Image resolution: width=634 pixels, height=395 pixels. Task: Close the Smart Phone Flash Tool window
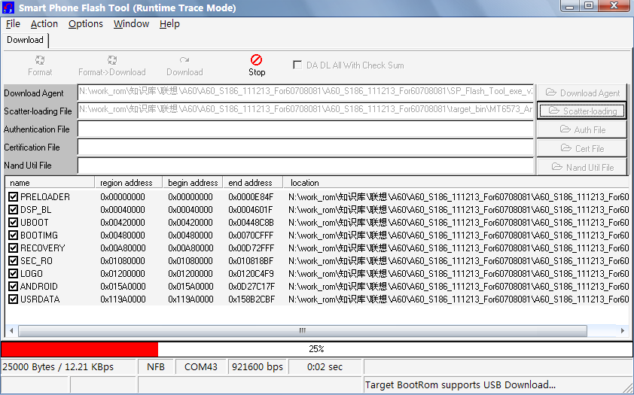coord(614,6)
